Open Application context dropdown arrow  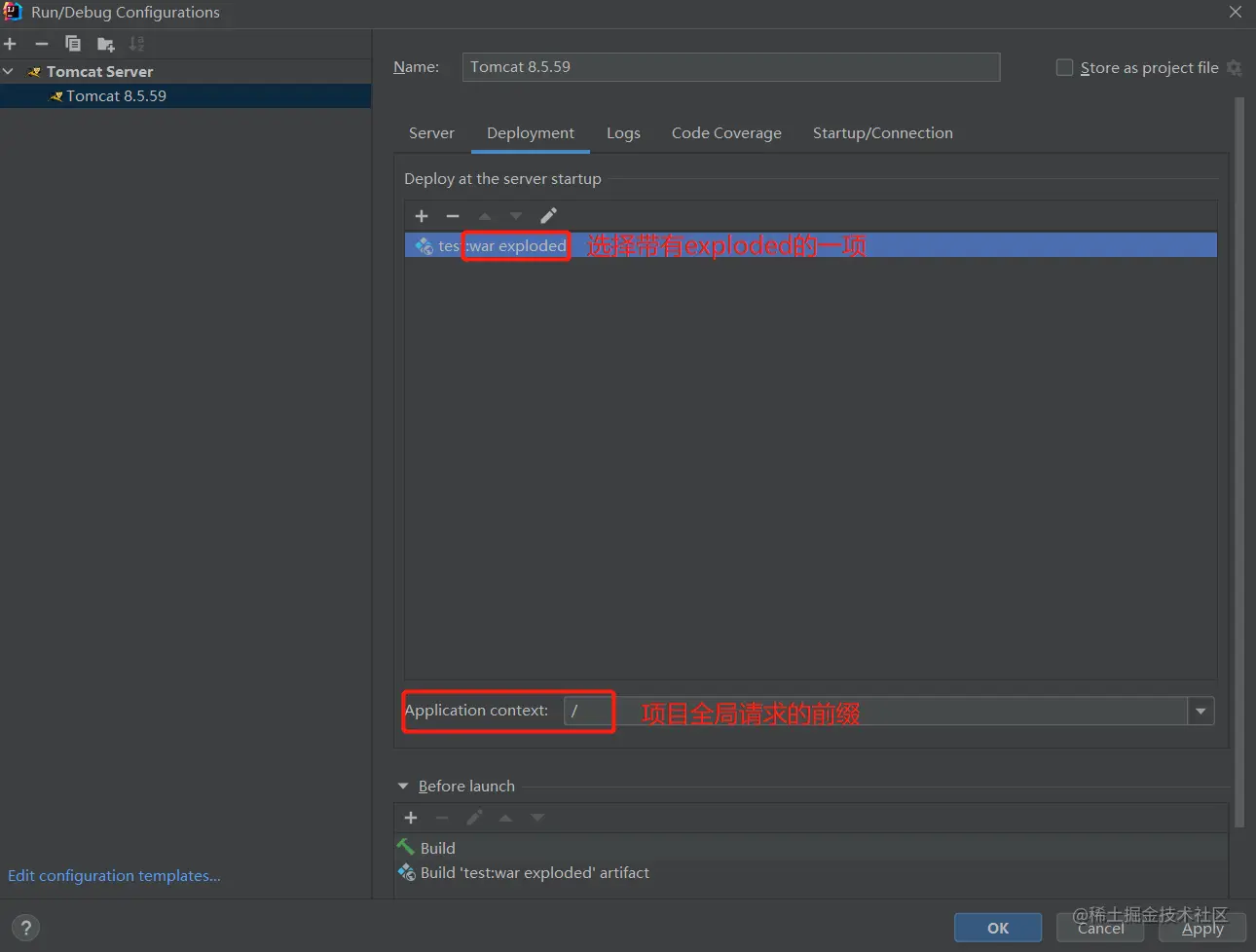pyautogui.click(x=1201, y=712)
